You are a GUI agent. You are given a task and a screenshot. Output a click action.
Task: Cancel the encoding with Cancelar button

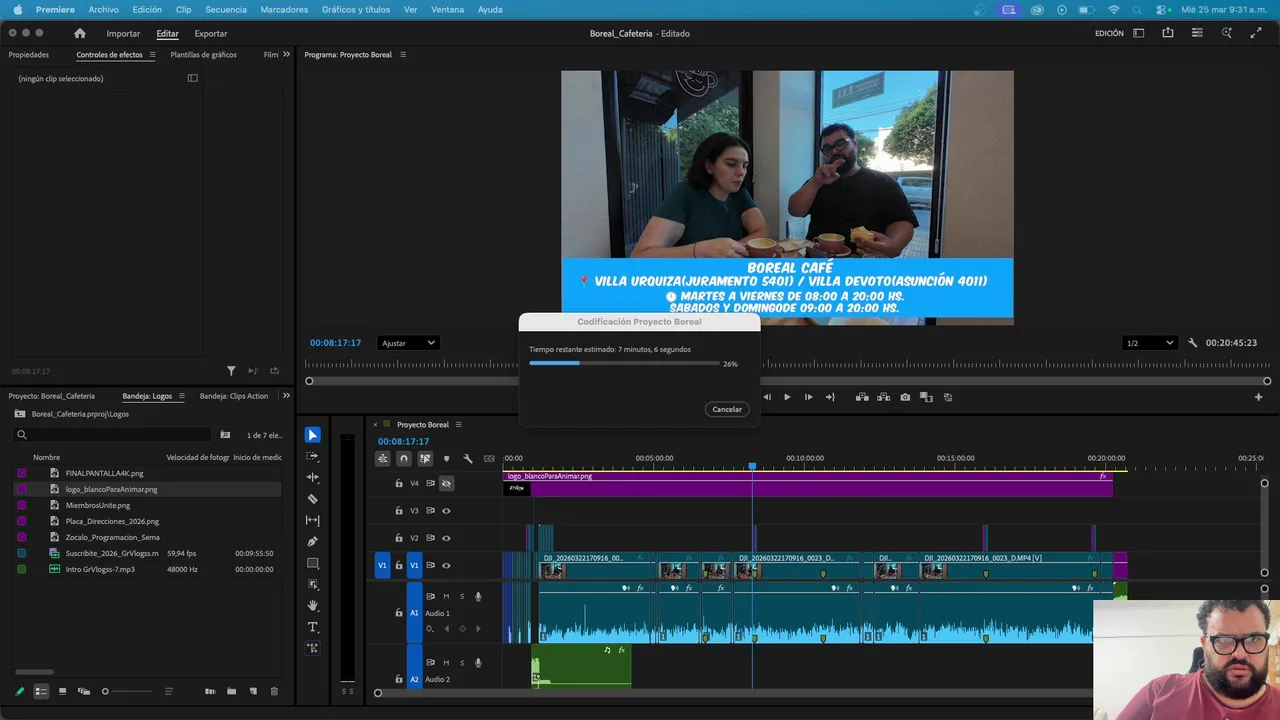coord(727,409)
